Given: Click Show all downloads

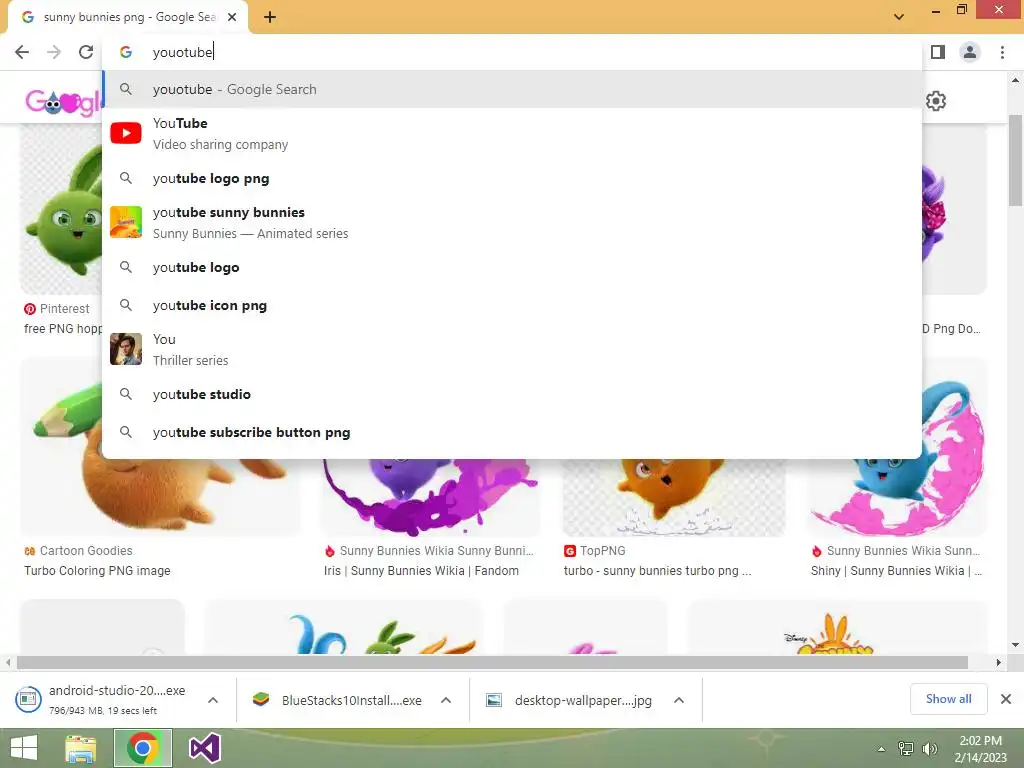Looking at the screenshot, I should tap(948, 699).
